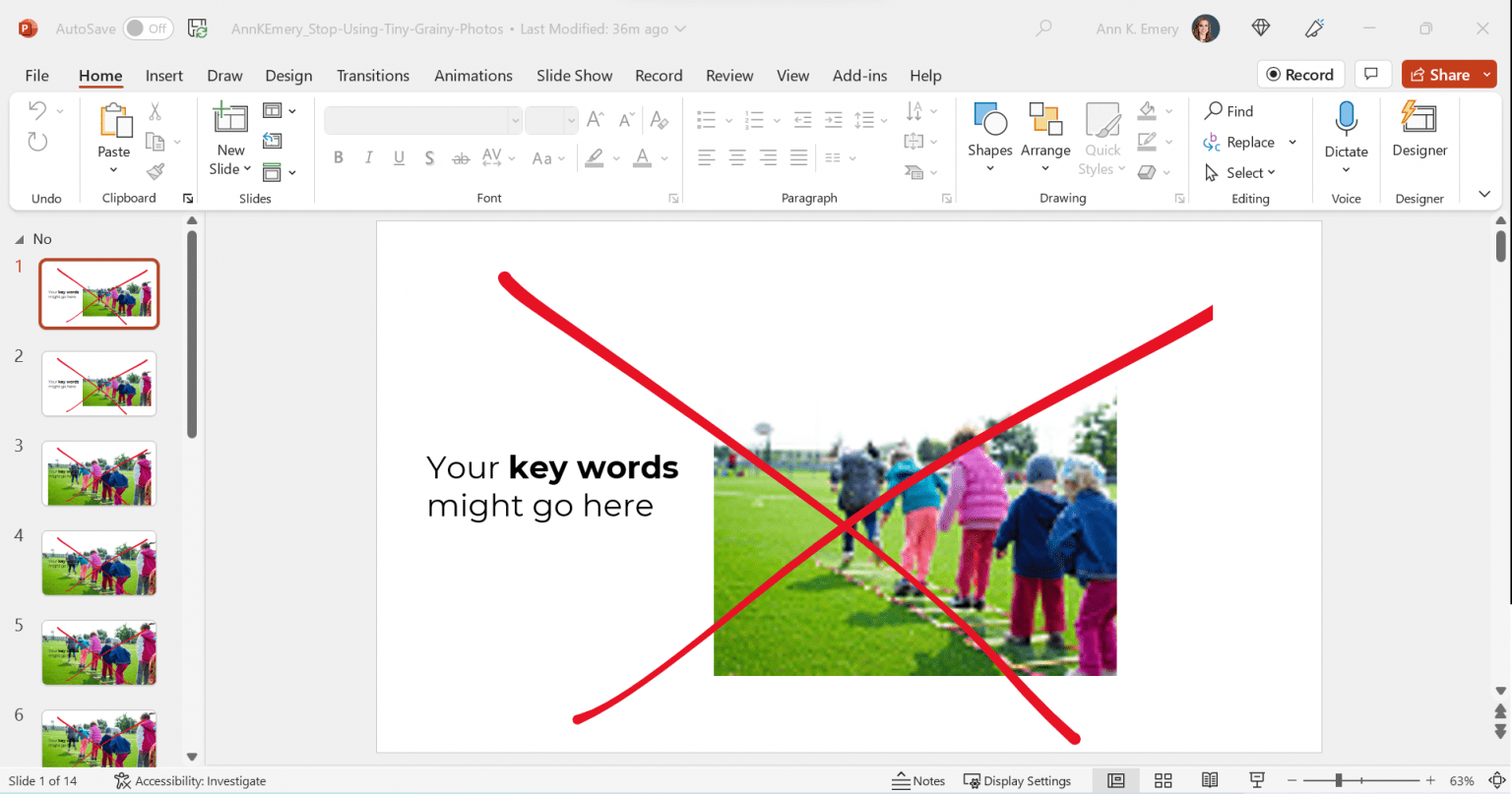This screenshot has height=794, width=1512.
Task: Insert Shapes from Drawing group
Action: [989, 130]
